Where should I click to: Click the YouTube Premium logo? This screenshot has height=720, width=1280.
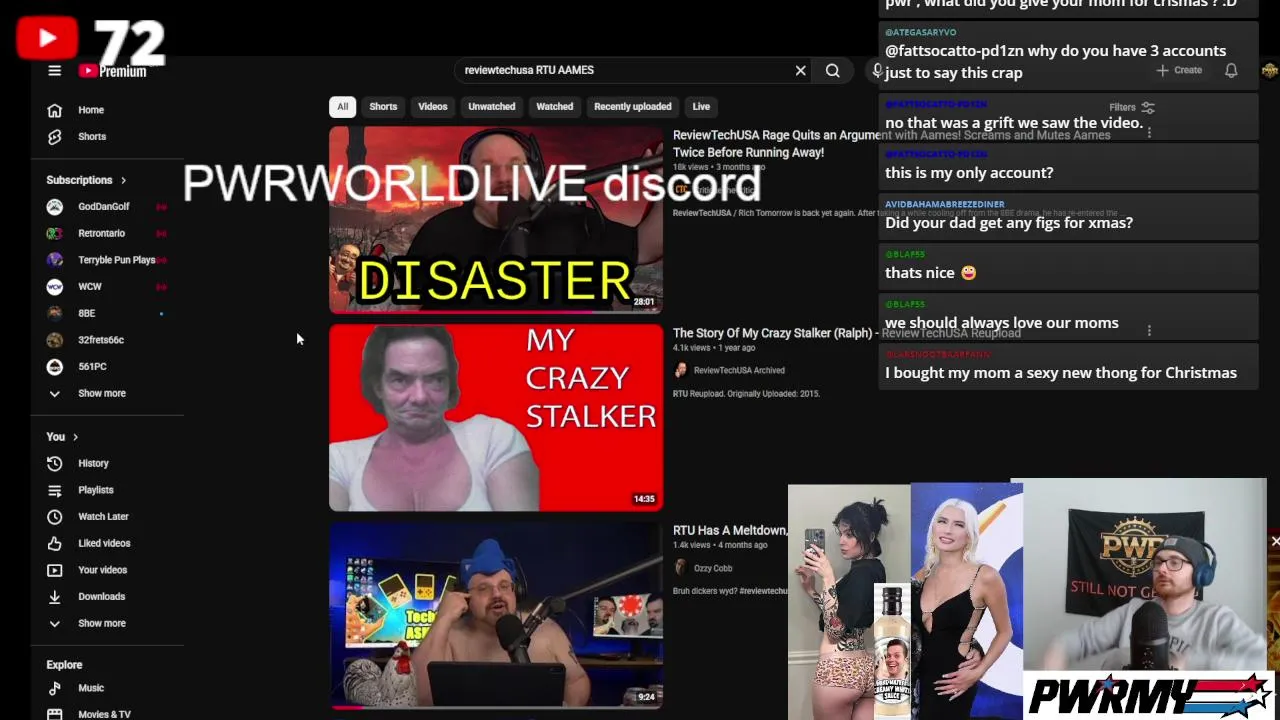pos(113,71)
